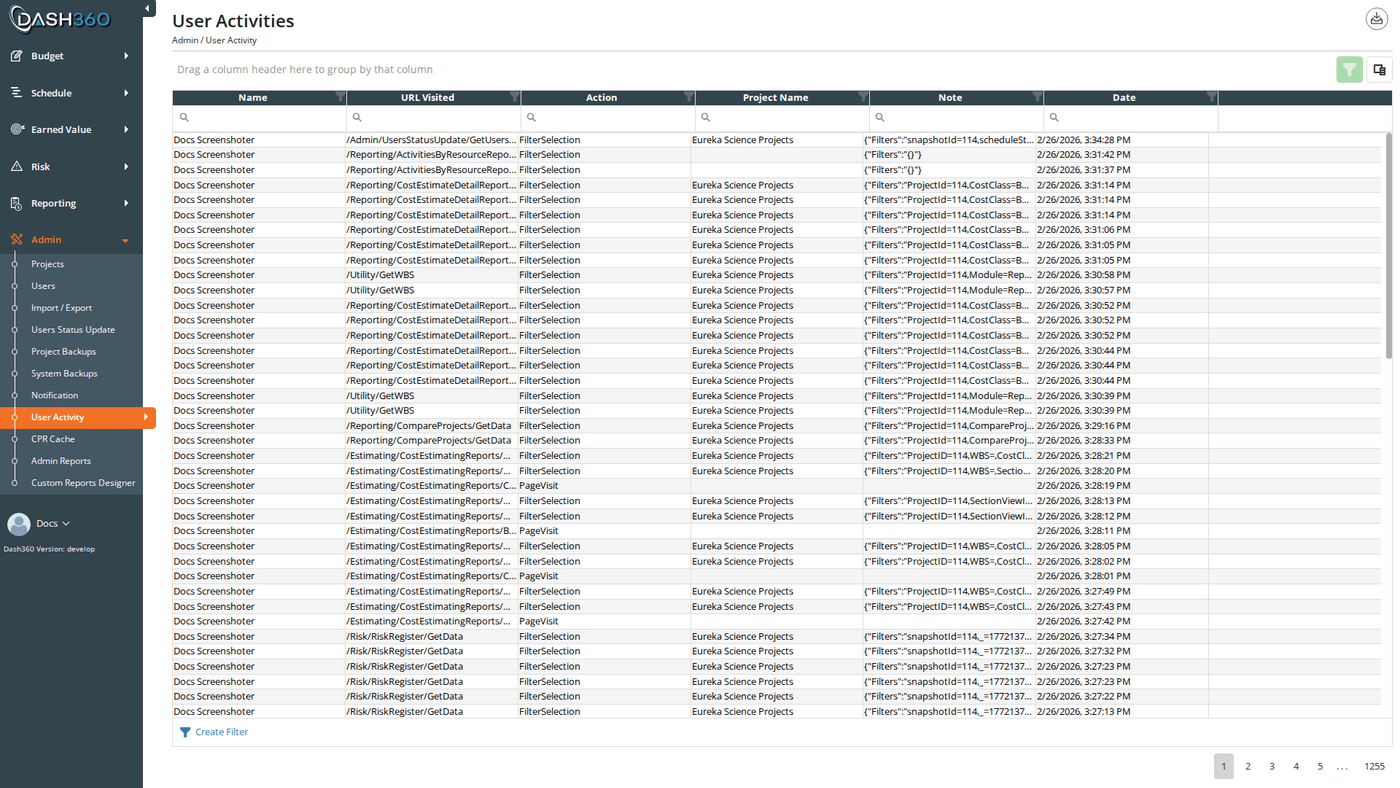Go to Import / Export
The width and height of the screenshot is (1400, 788).
(x=61, y=308)
